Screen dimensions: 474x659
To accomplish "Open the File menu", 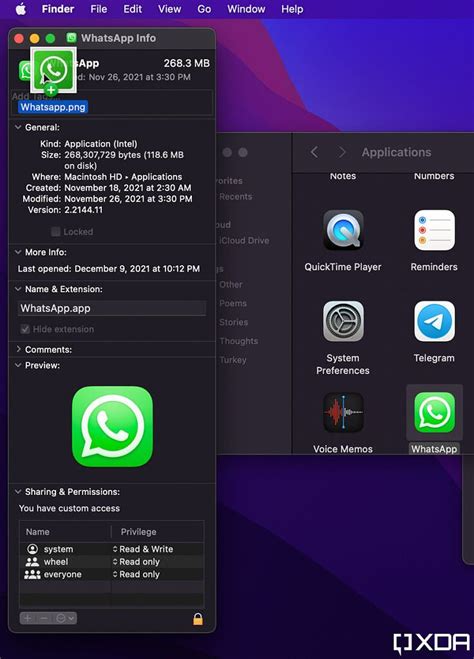I will (99, 9).
